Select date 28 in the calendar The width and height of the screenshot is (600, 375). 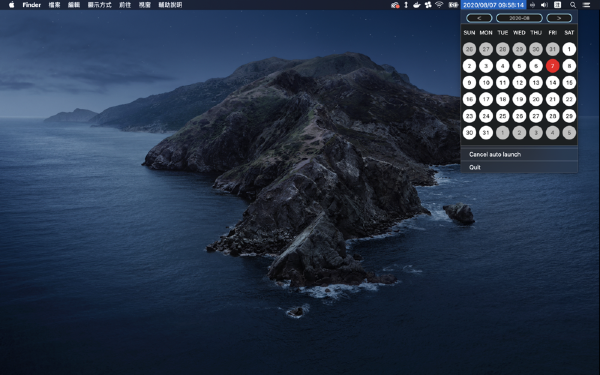pos(552,116)
